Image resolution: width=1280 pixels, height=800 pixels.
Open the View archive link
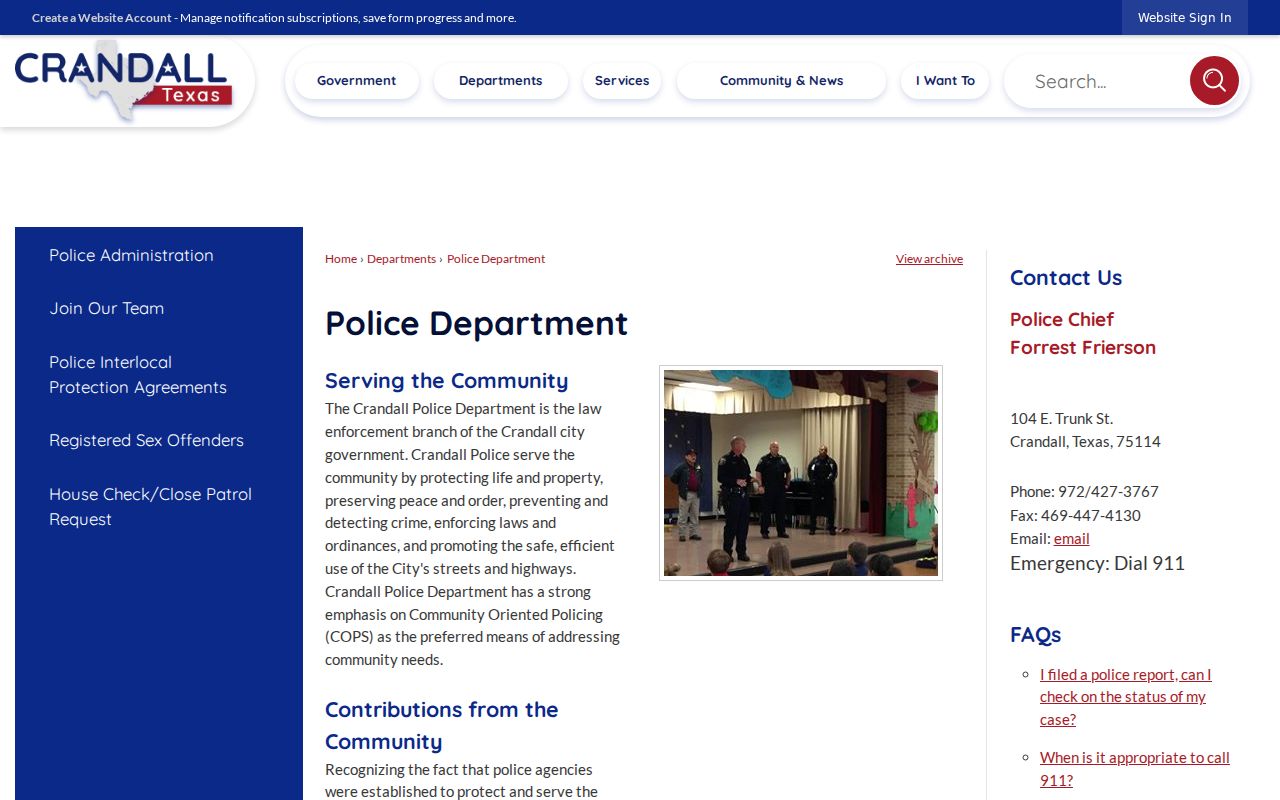click(x=929, y=259)
